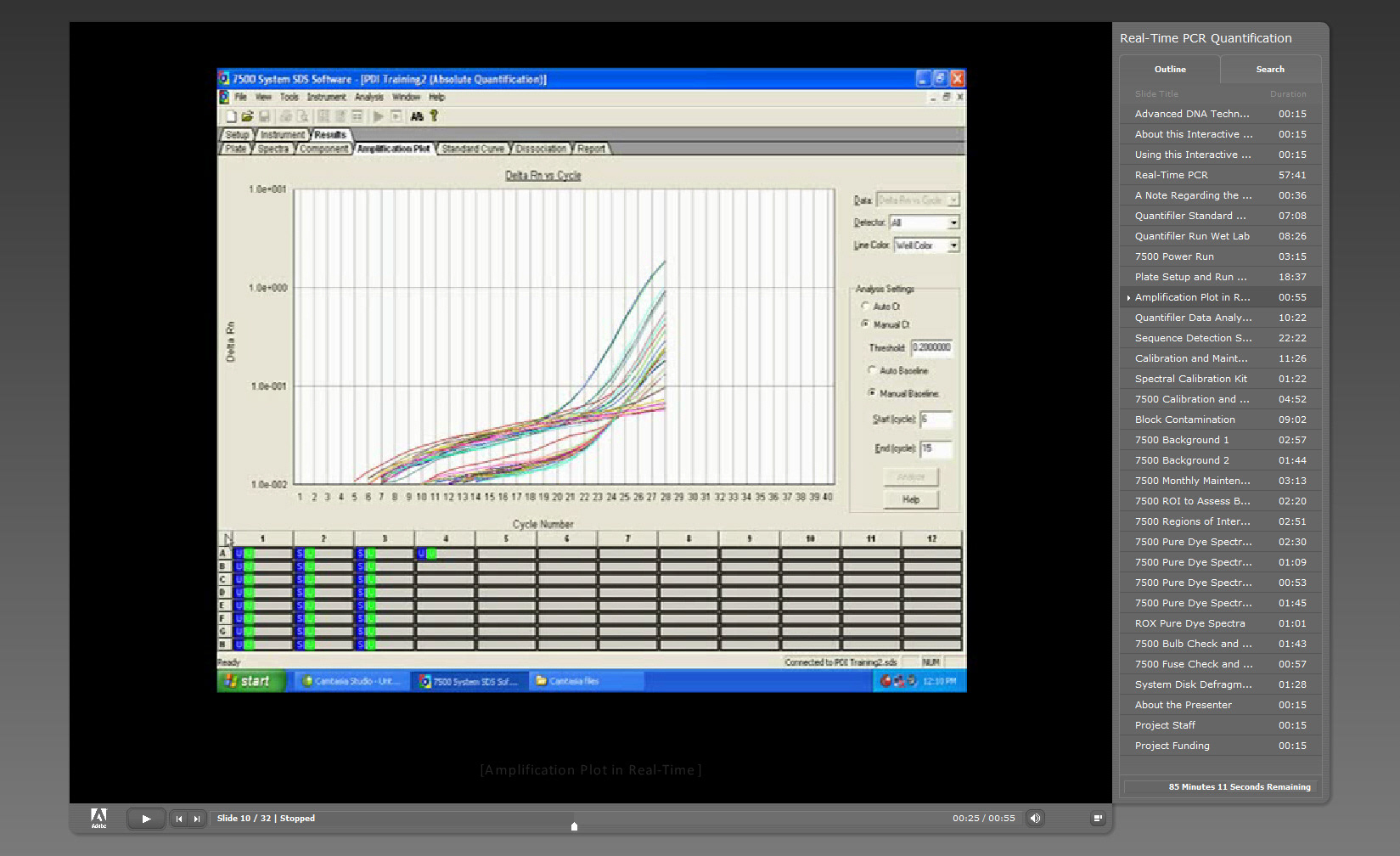Click the green Start run arrow icon
1400x856 pixels.
point(378,116)
